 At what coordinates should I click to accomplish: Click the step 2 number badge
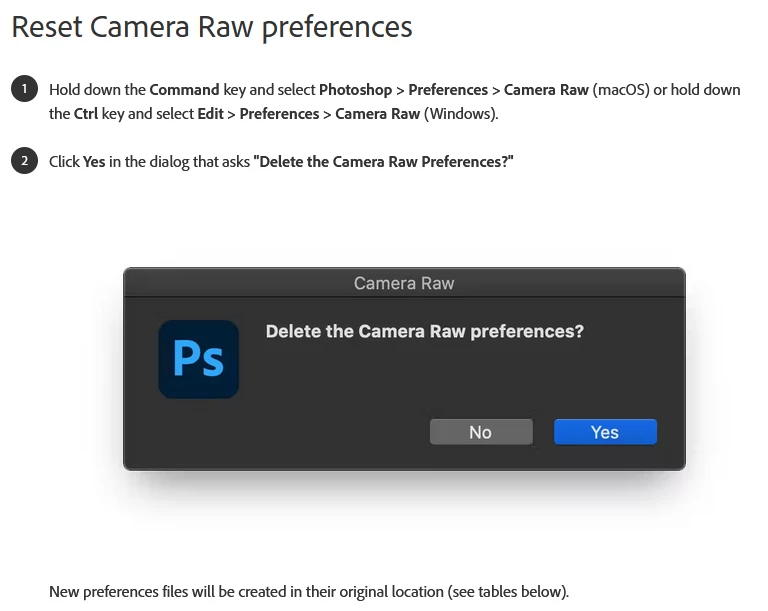24,161
